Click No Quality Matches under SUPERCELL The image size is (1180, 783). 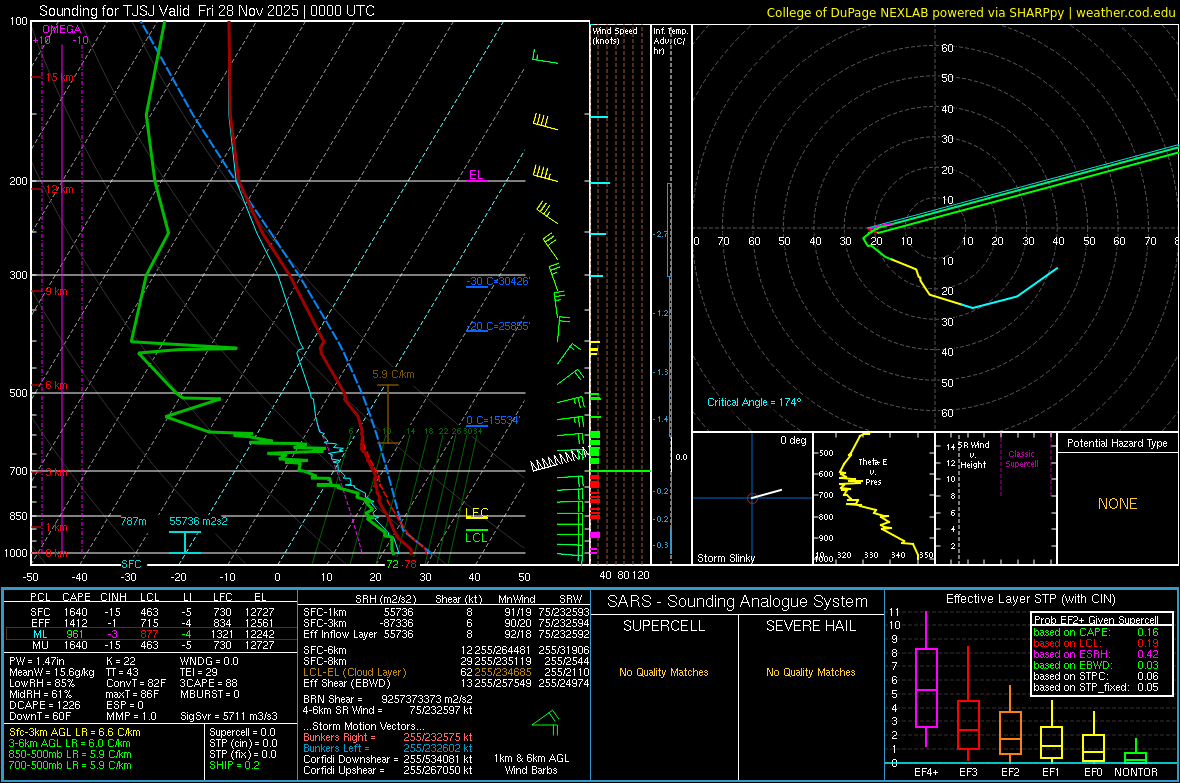(x=664, y=672)
